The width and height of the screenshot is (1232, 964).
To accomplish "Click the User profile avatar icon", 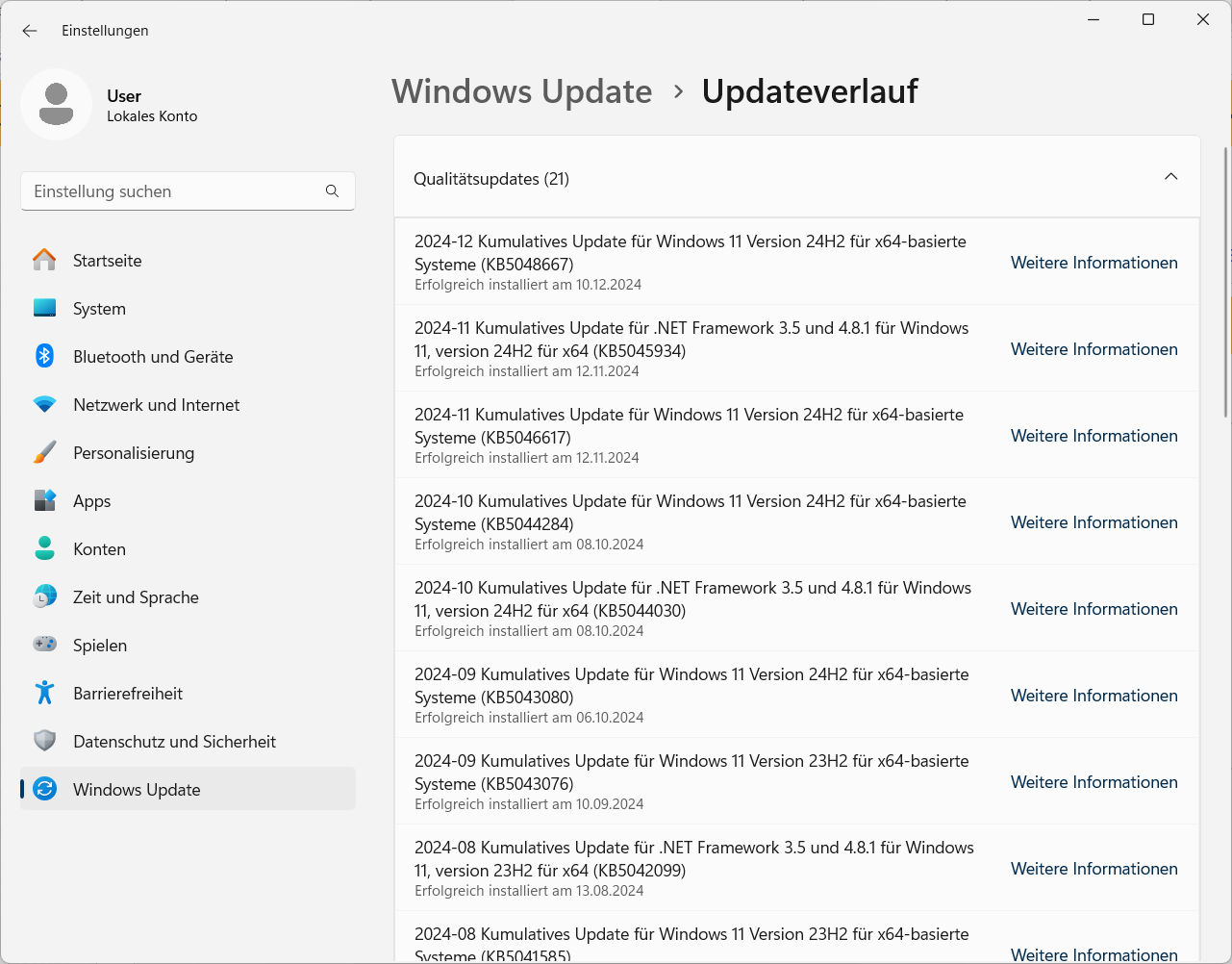I will (x=57, y=105).
